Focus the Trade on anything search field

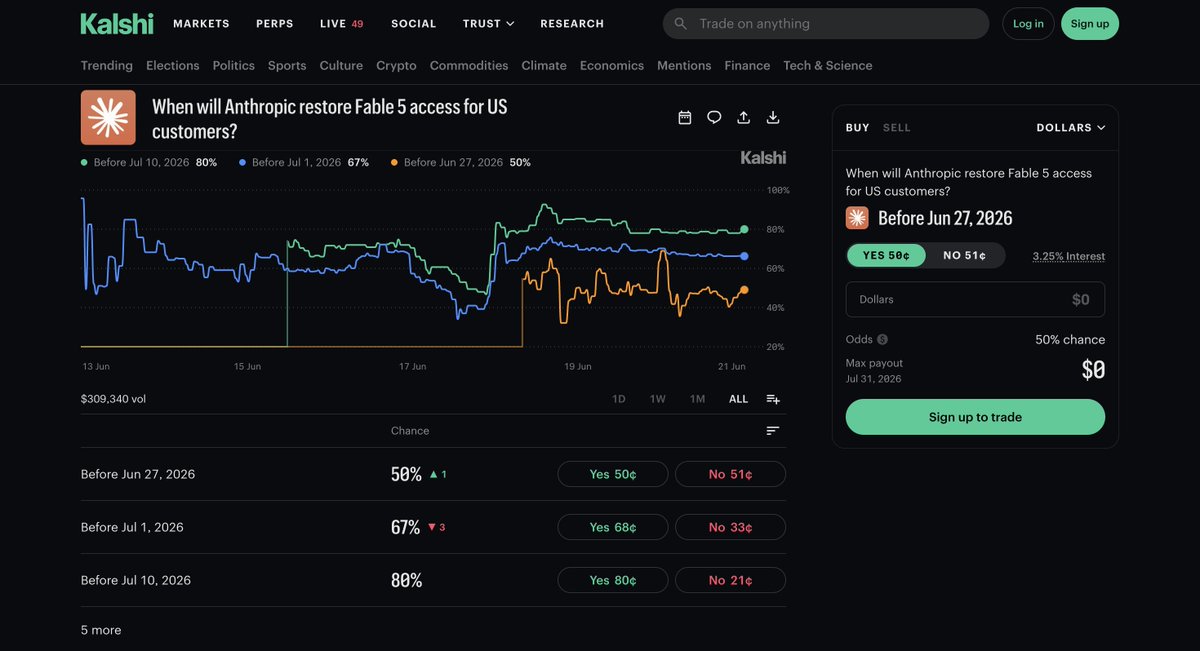[x=826, y=24]
